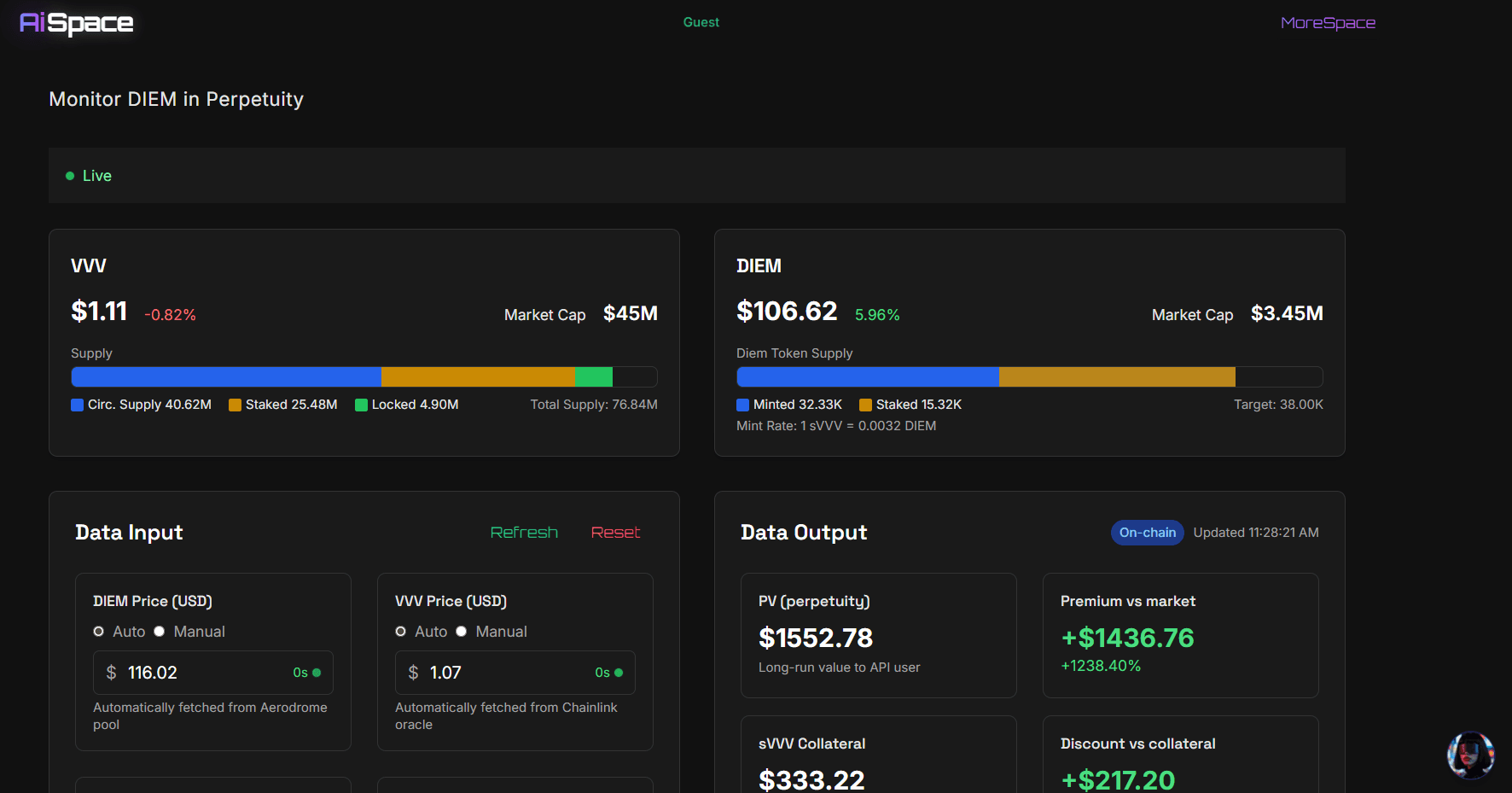Click the VVV market cap $45M
Viewport: 1512px width, 793px height.
pos(631,313)
